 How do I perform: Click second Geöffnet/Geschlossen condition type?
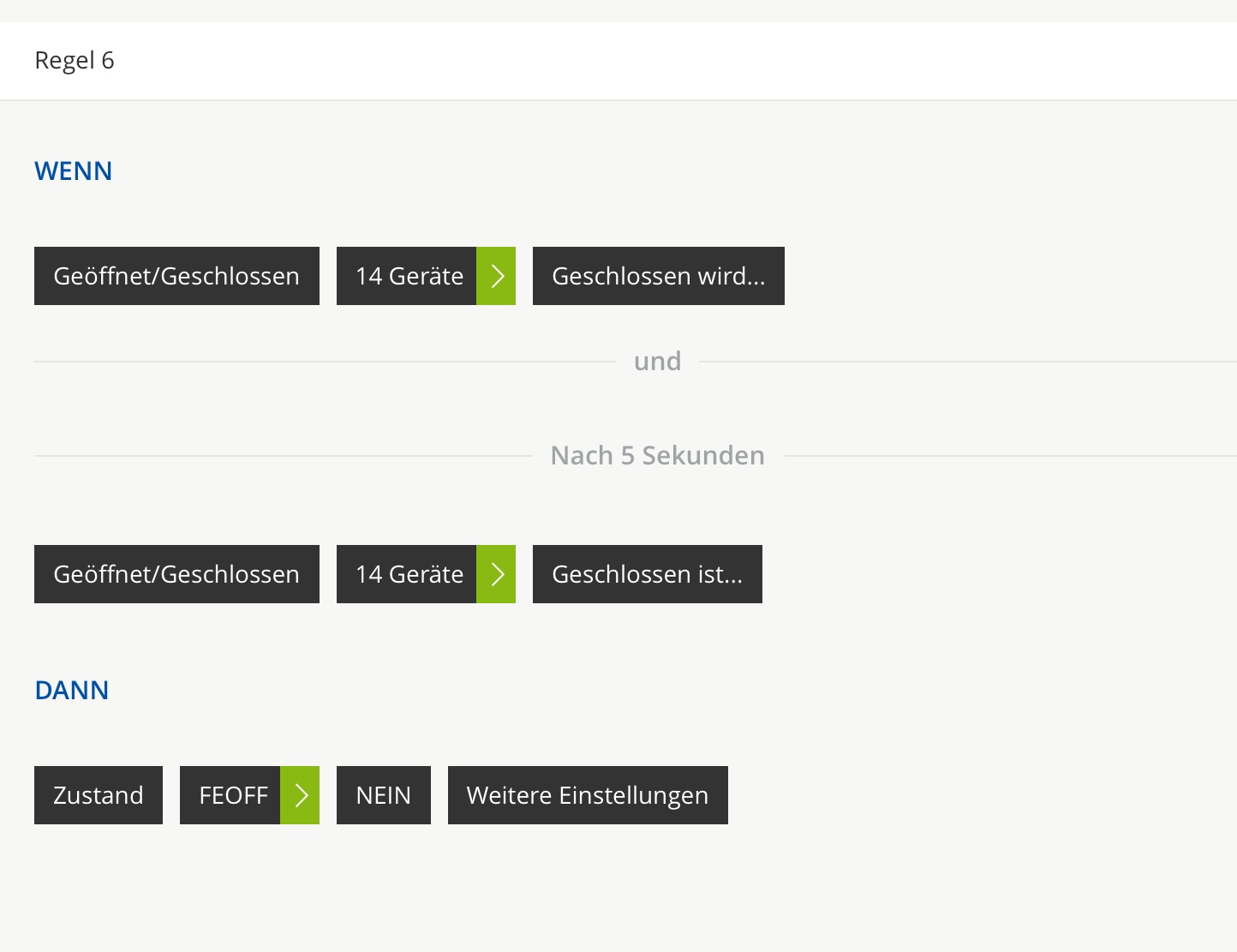[176, 574]
